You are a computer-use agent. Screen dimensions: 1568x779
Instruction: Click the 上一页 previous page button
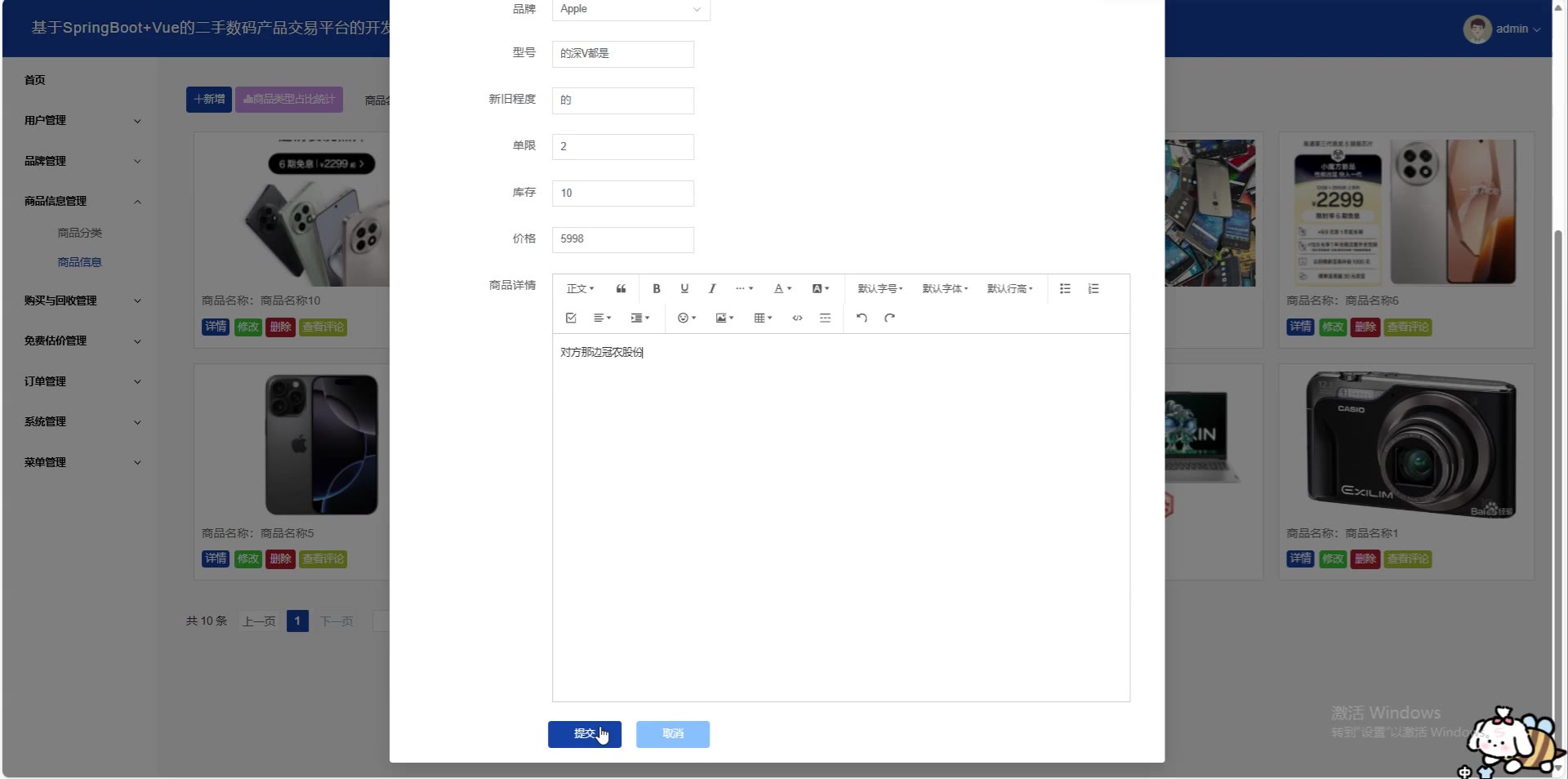(x=259, y=621)
